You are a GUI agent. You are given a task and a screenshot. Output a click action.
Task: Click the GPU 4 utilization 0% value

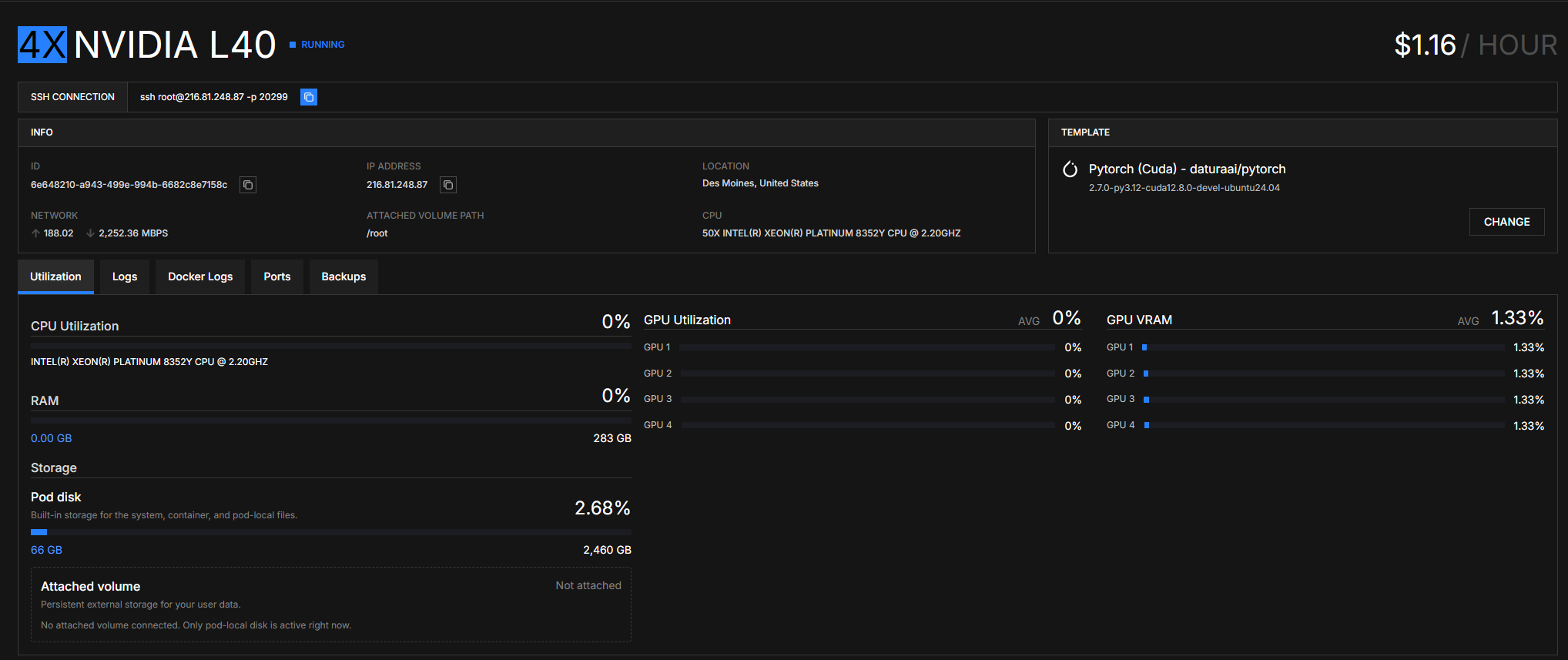(1073, 426)
